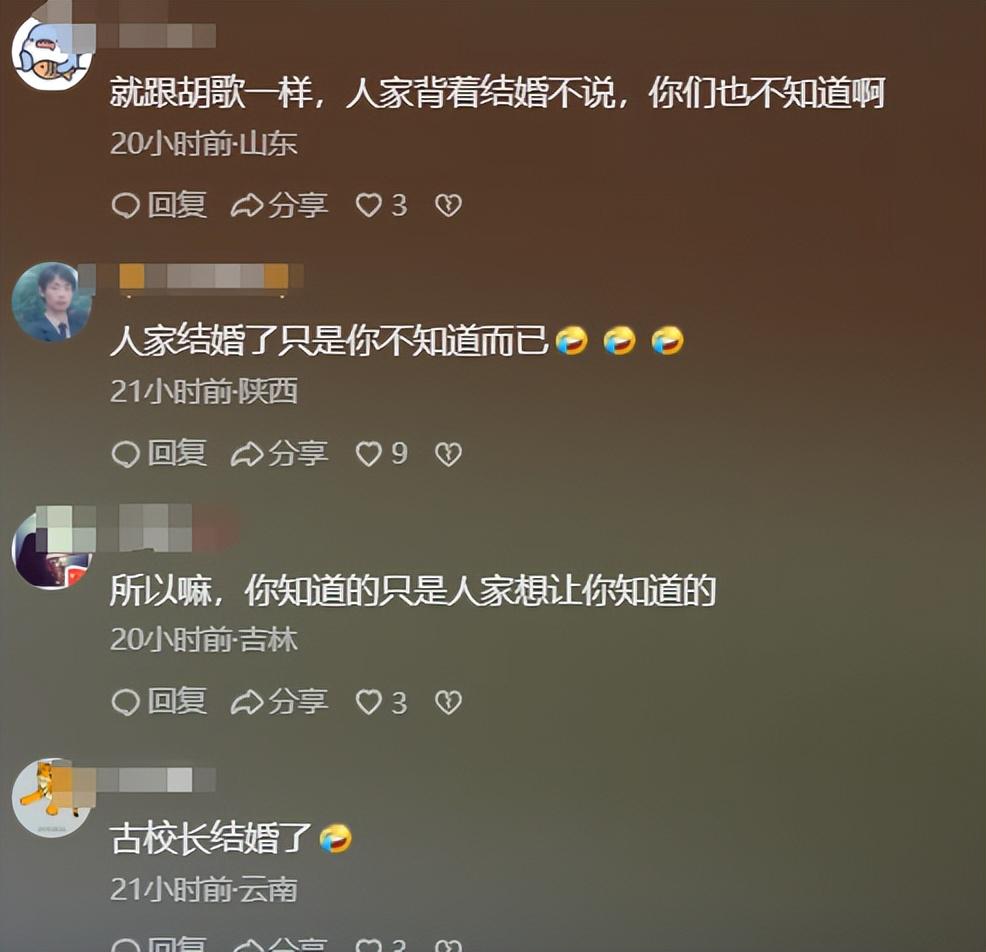The width and height of the screenshot is (986, 952).
Task: Like the Jilin comment starting 所以嘛
Action: coord(381,702)
